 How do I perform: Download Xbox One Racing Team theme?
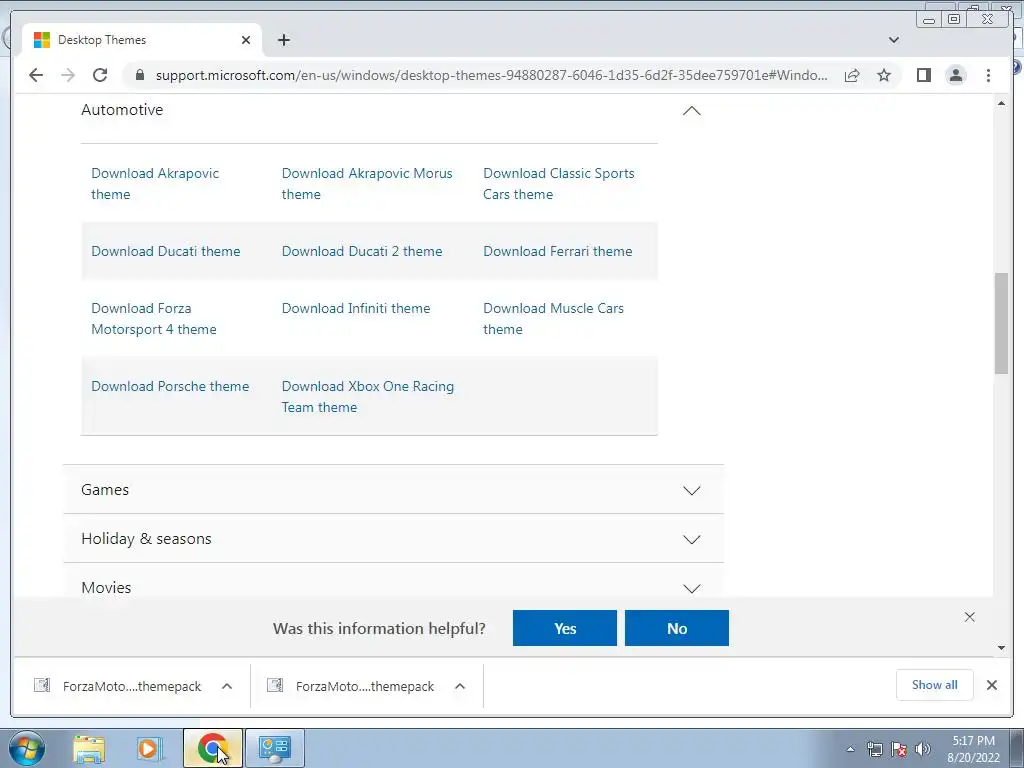368,396
